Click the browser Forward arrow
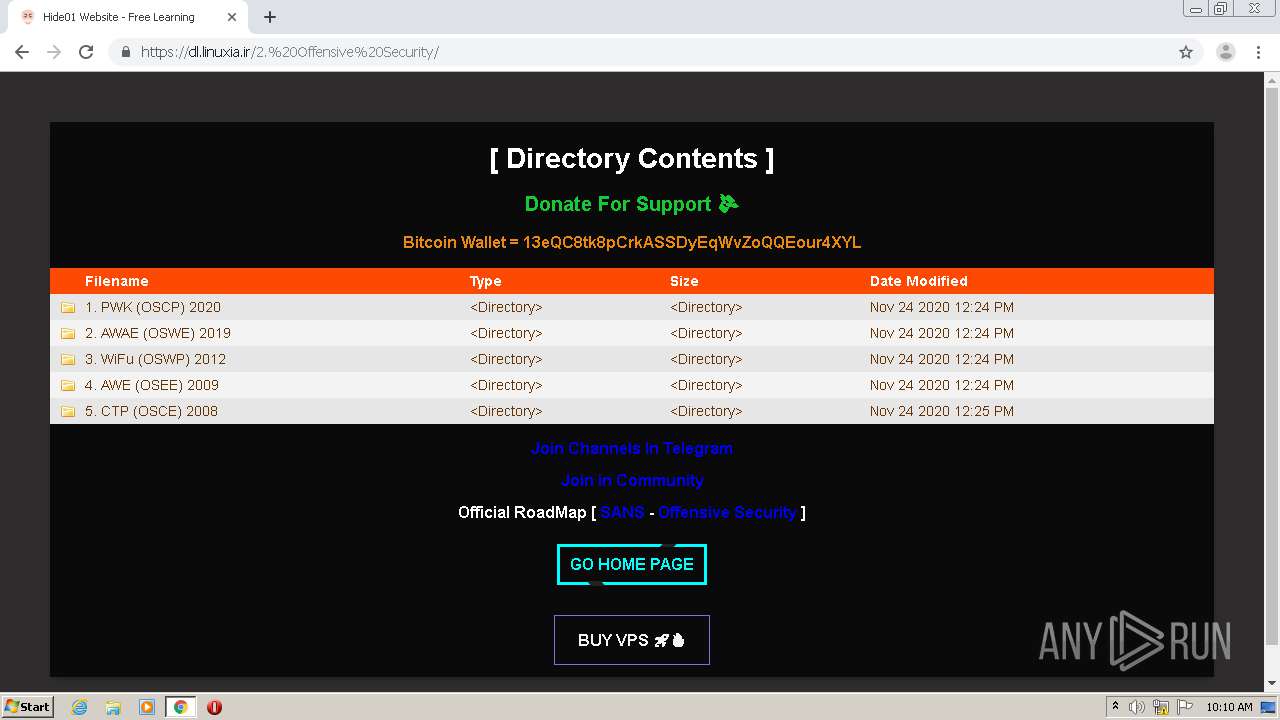1280x720 pixels. (54, 52)
